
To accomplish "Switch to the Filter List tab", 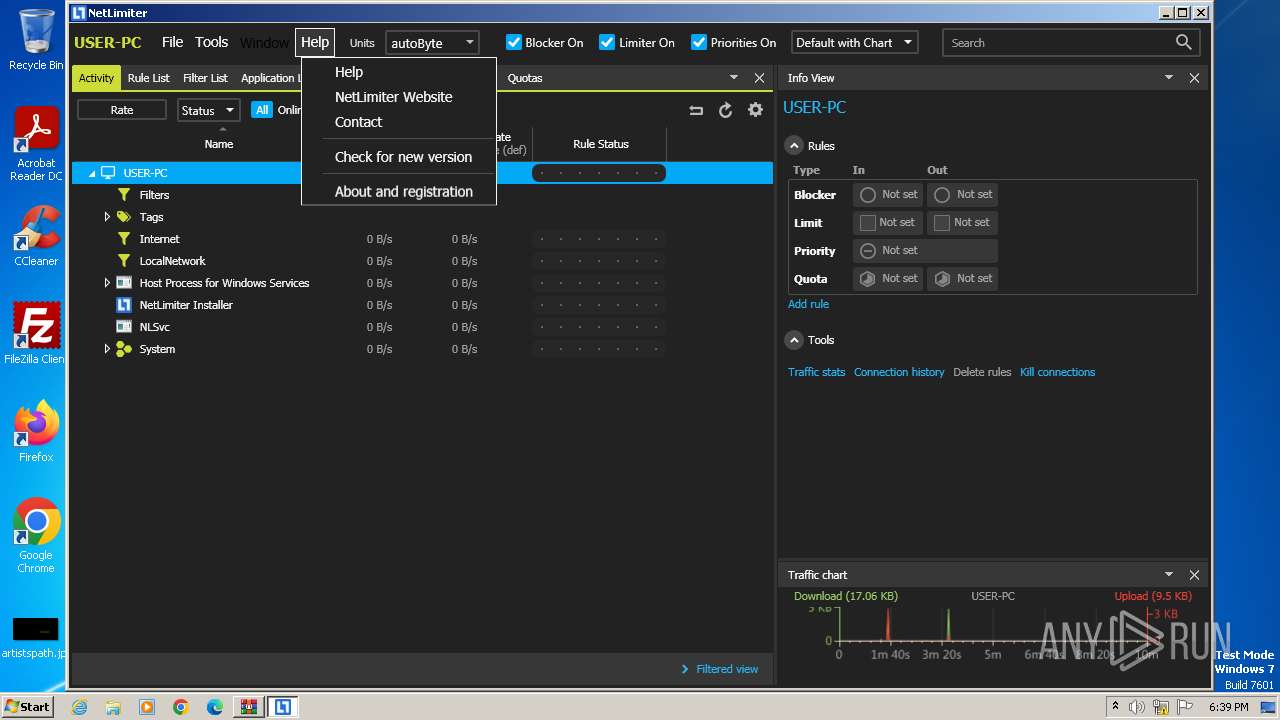I will [205, 78].
